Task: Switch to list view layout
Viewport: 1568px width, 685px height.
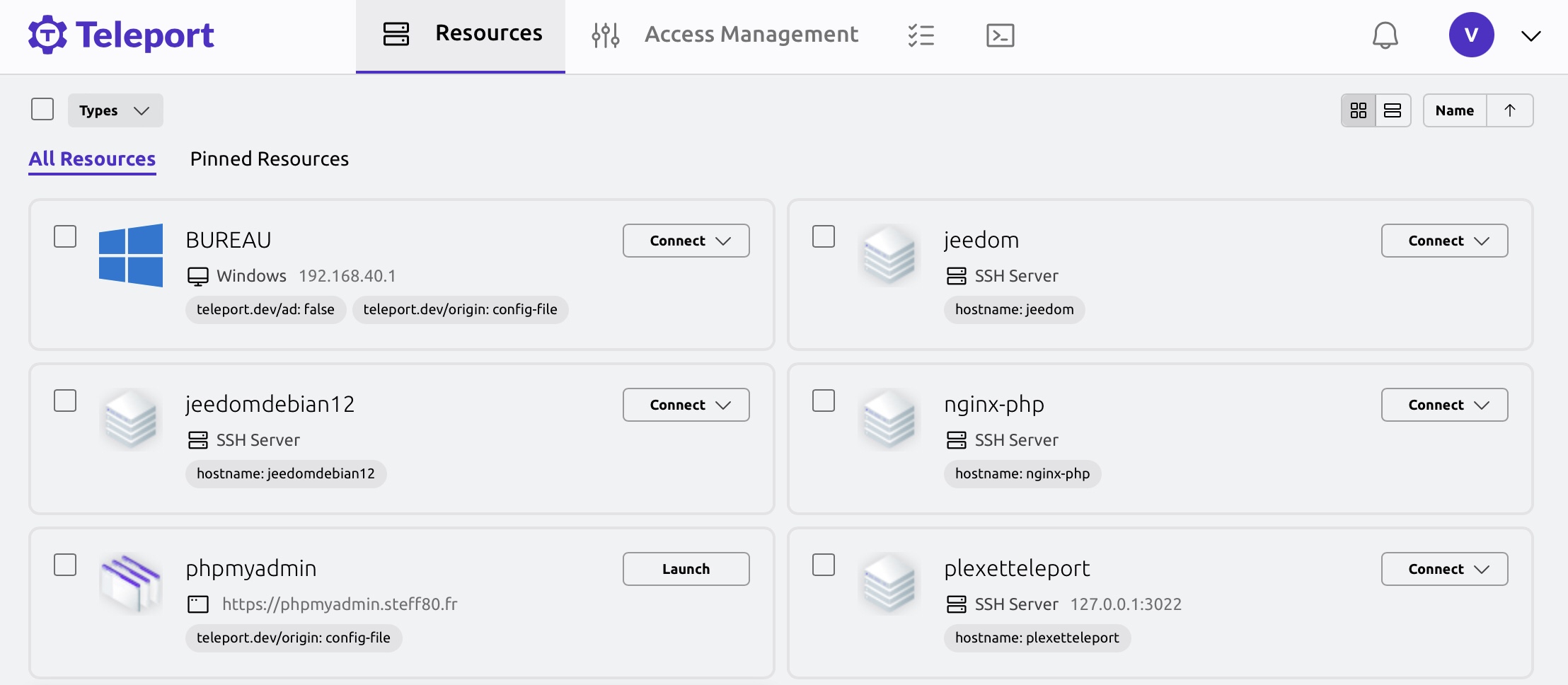Action: (1393, 110)
